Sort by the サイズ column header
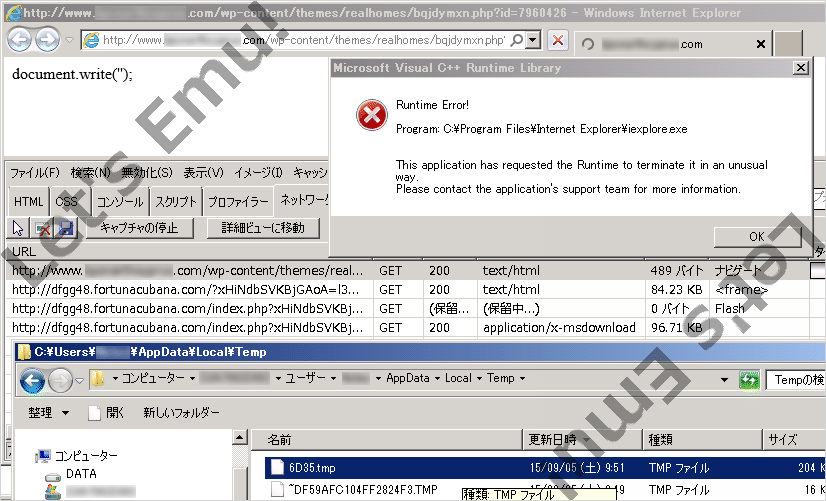This screenshot has width=826, height=501. point(795,439)
